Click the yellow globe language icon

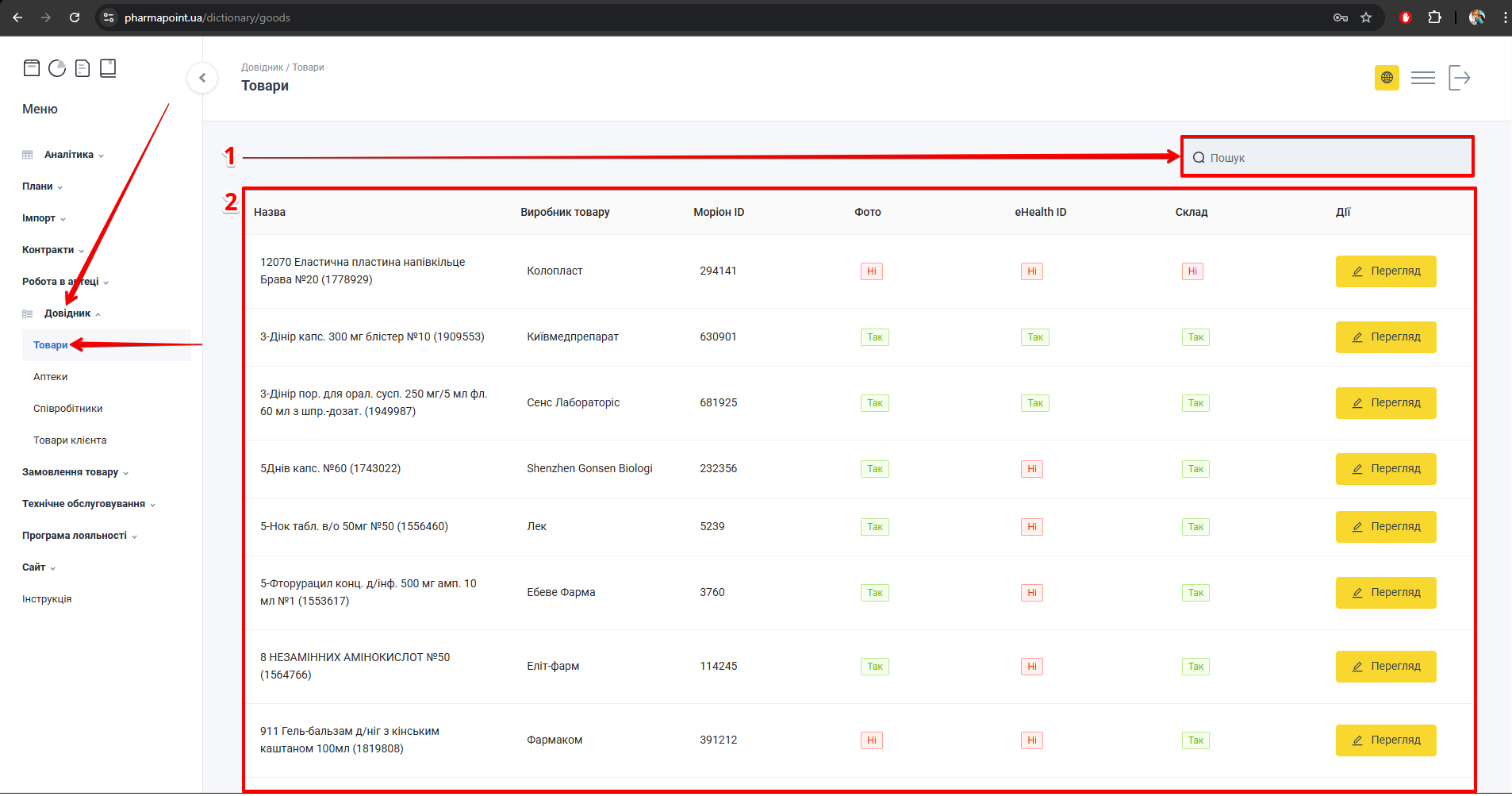(1387, 78)
